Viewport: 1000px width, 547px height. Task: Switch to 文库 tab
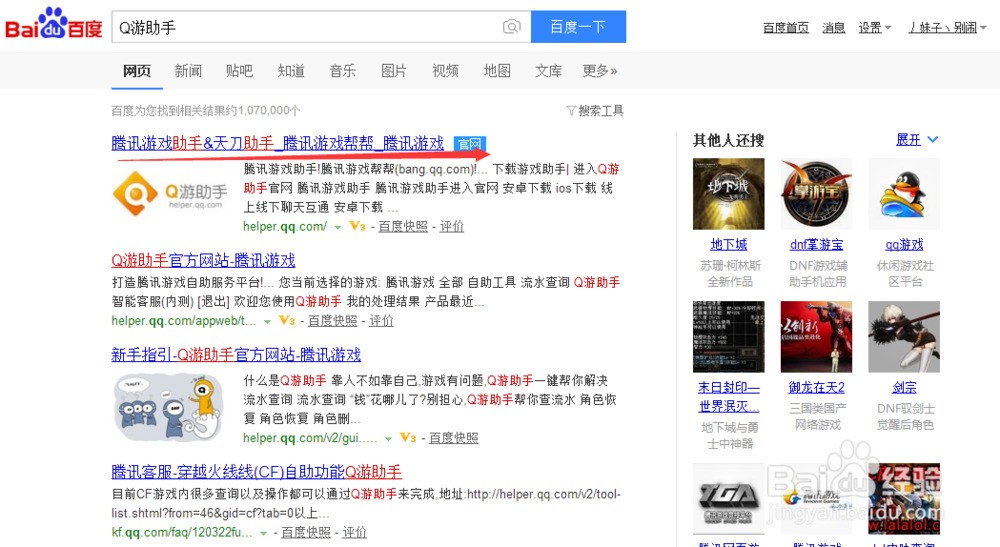(548, 71)
